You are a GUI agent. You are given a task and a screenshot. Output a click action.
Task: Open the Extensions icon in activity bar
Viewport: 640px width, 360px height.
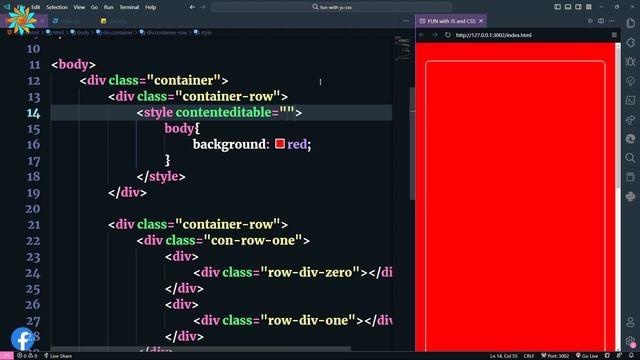(631, 42)
